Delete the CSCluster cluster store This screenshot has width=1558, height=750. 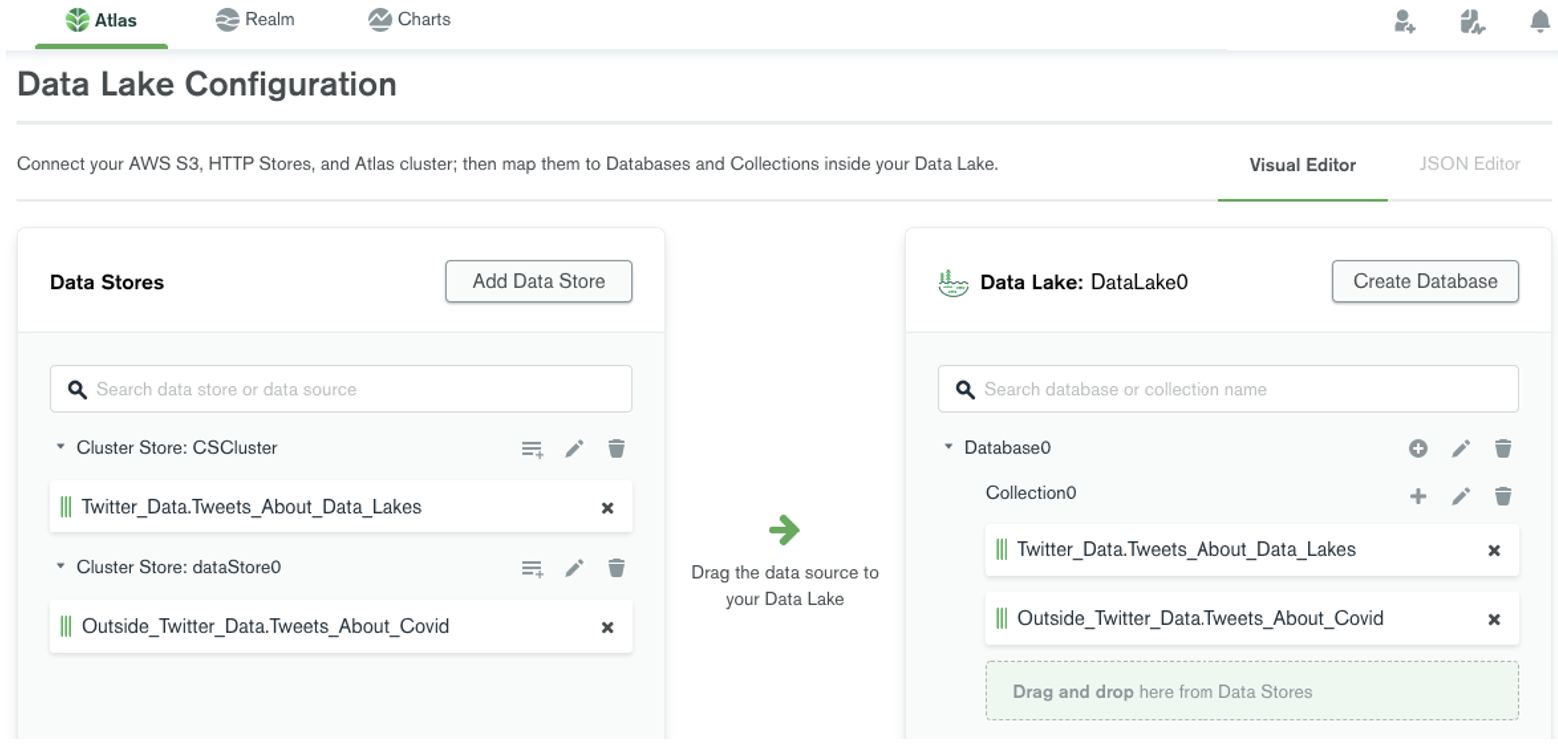(616, 448)
